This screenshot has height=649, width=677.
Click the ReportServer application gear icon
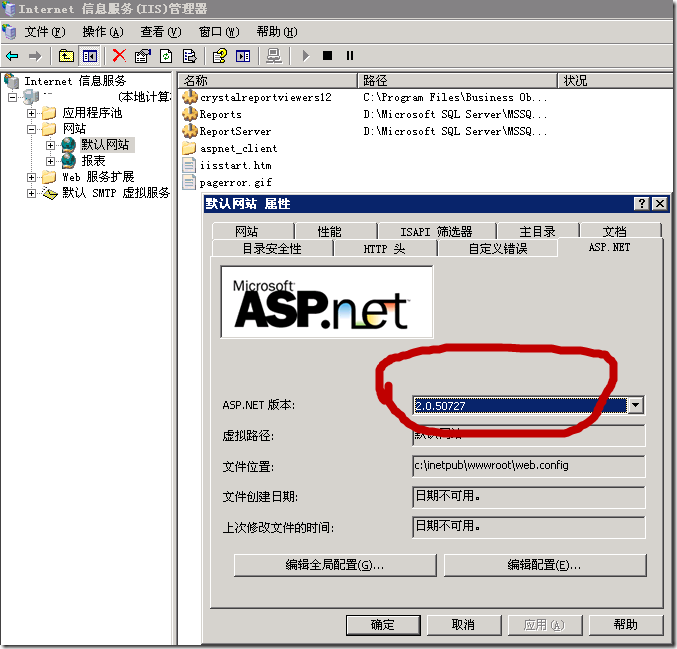pyautogui.click(x=190, y=131)
